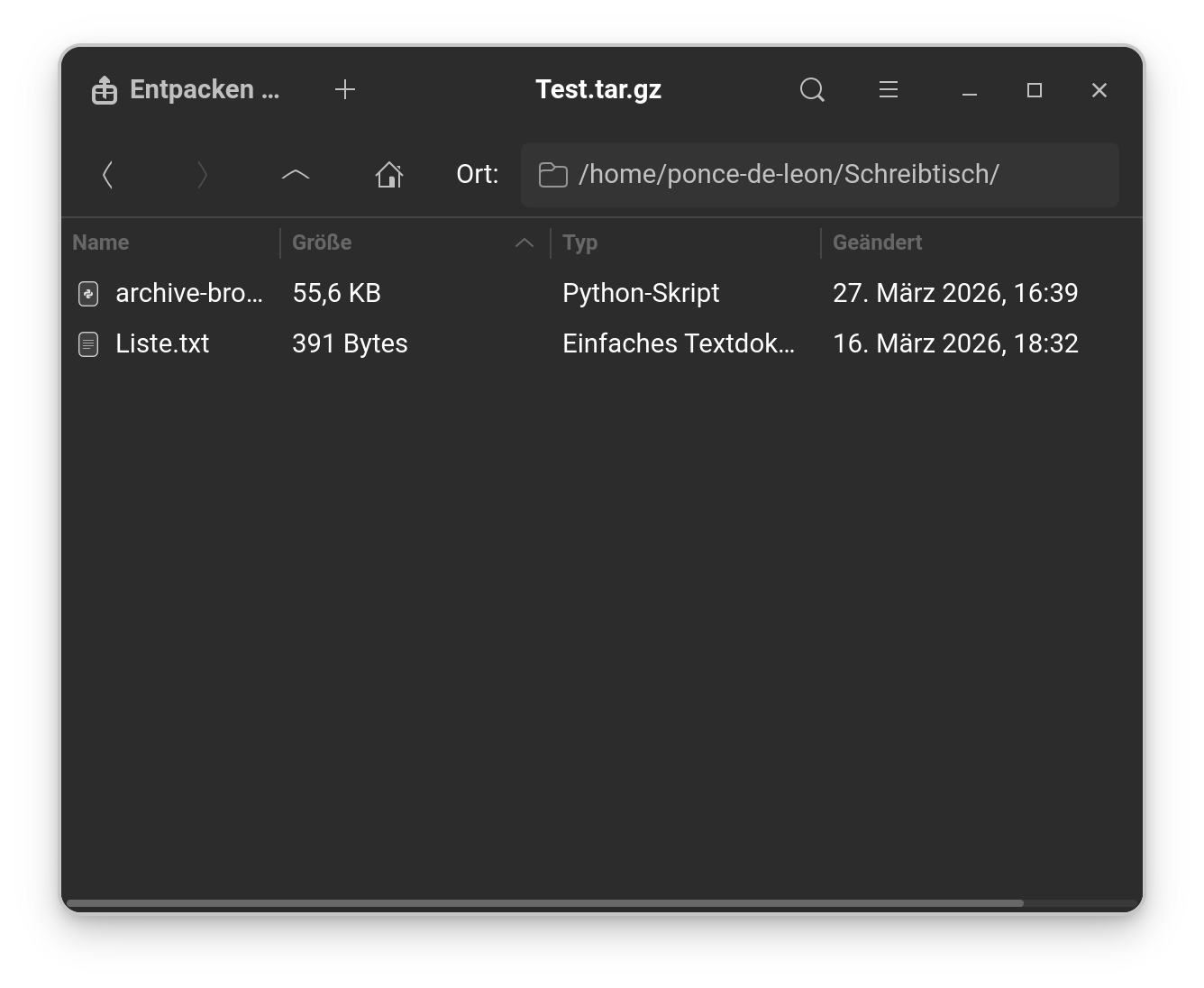Click the folder icon in location field
Screen dimensions: 1204x988
pyautogui.click(x=552, y=175)
